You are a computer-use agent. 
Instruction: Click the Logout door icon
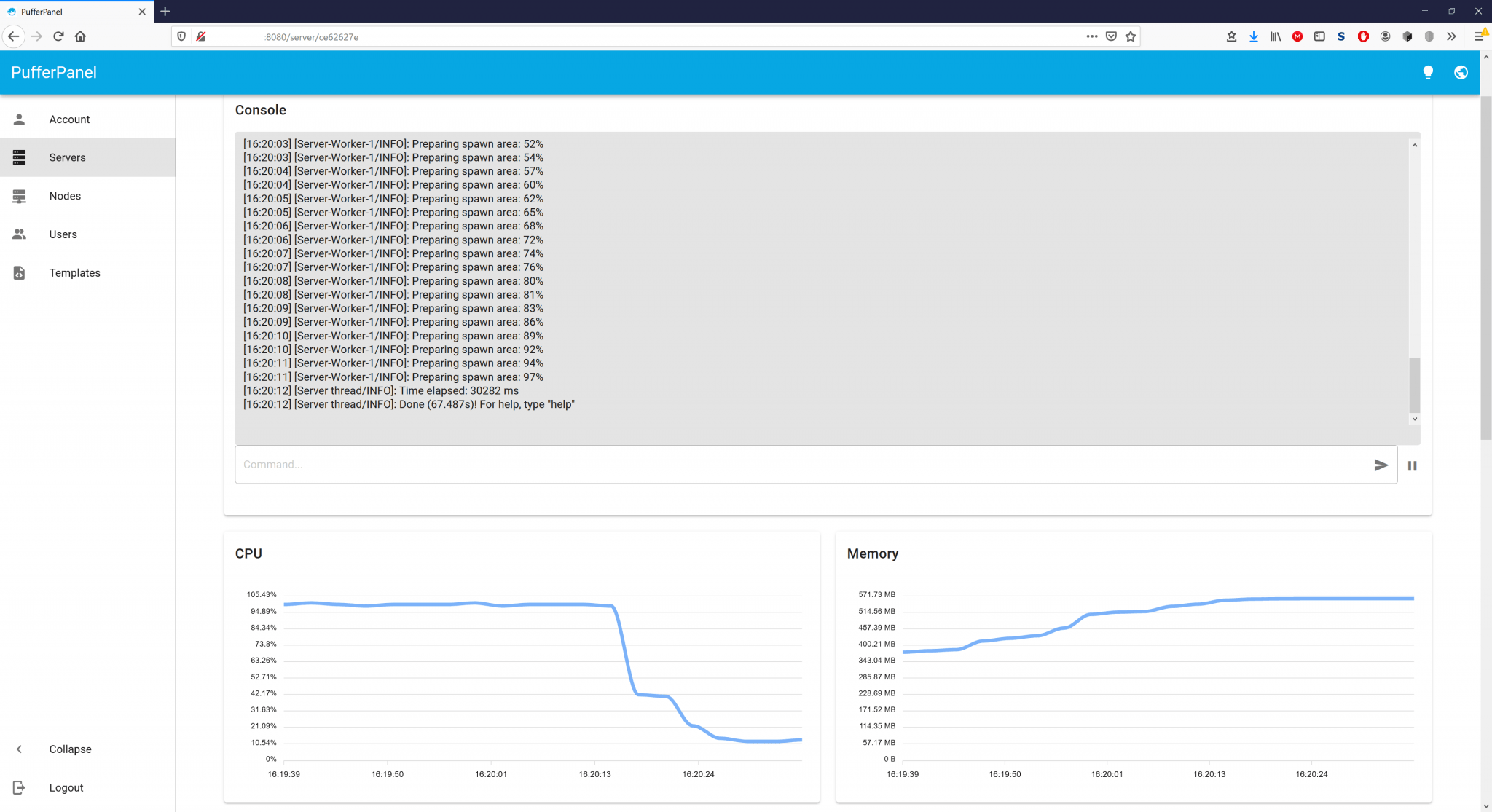[20, 787]
